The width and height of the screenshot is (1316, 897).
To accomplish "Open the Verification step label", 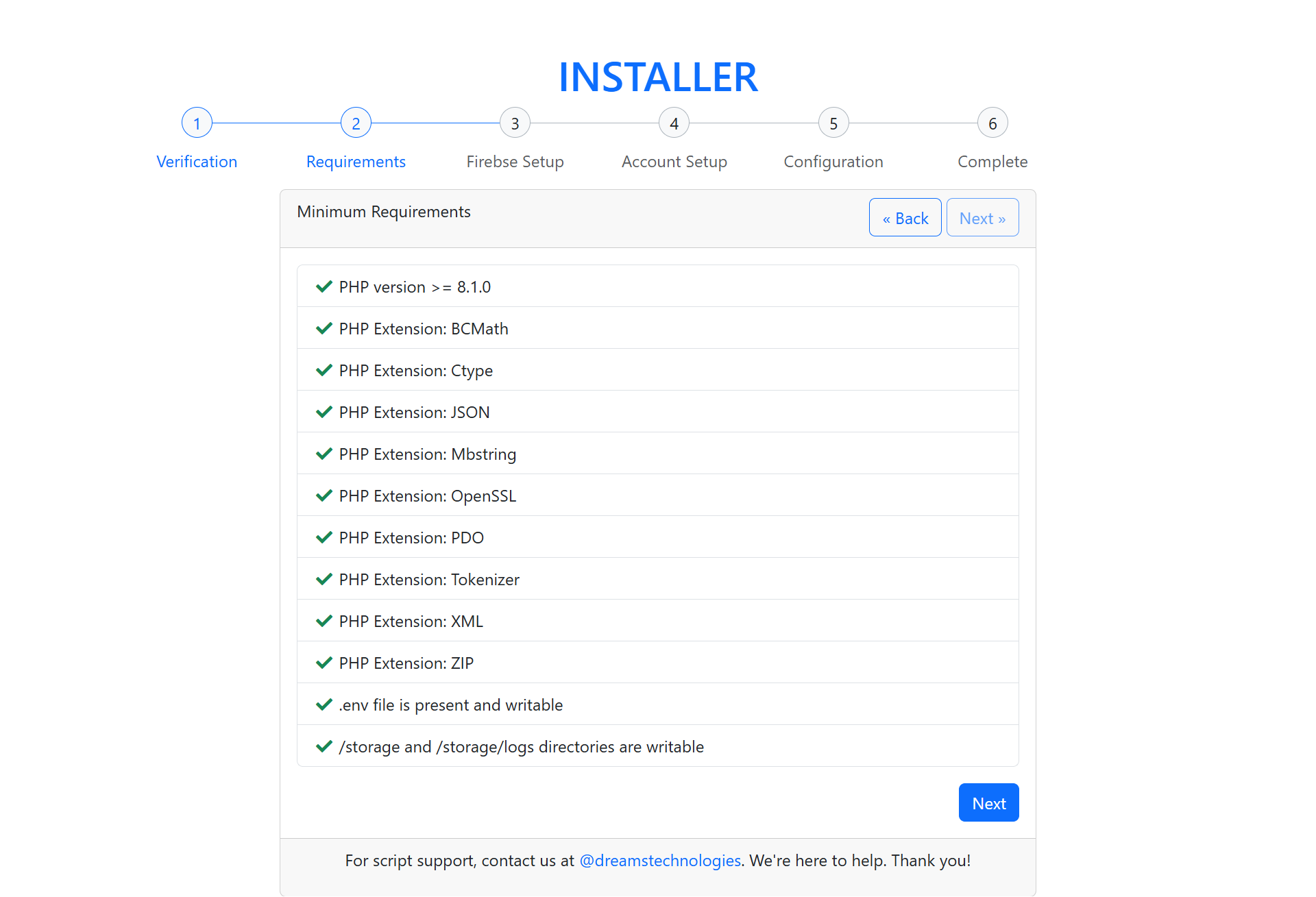I will click(x=197, y=162).
